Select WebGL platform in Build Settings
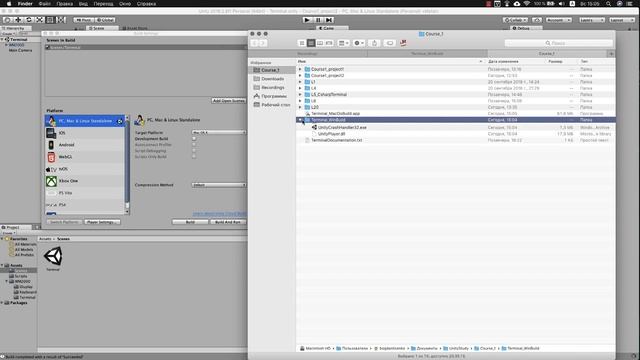This screenshot has height=360, width=640. 85,157
